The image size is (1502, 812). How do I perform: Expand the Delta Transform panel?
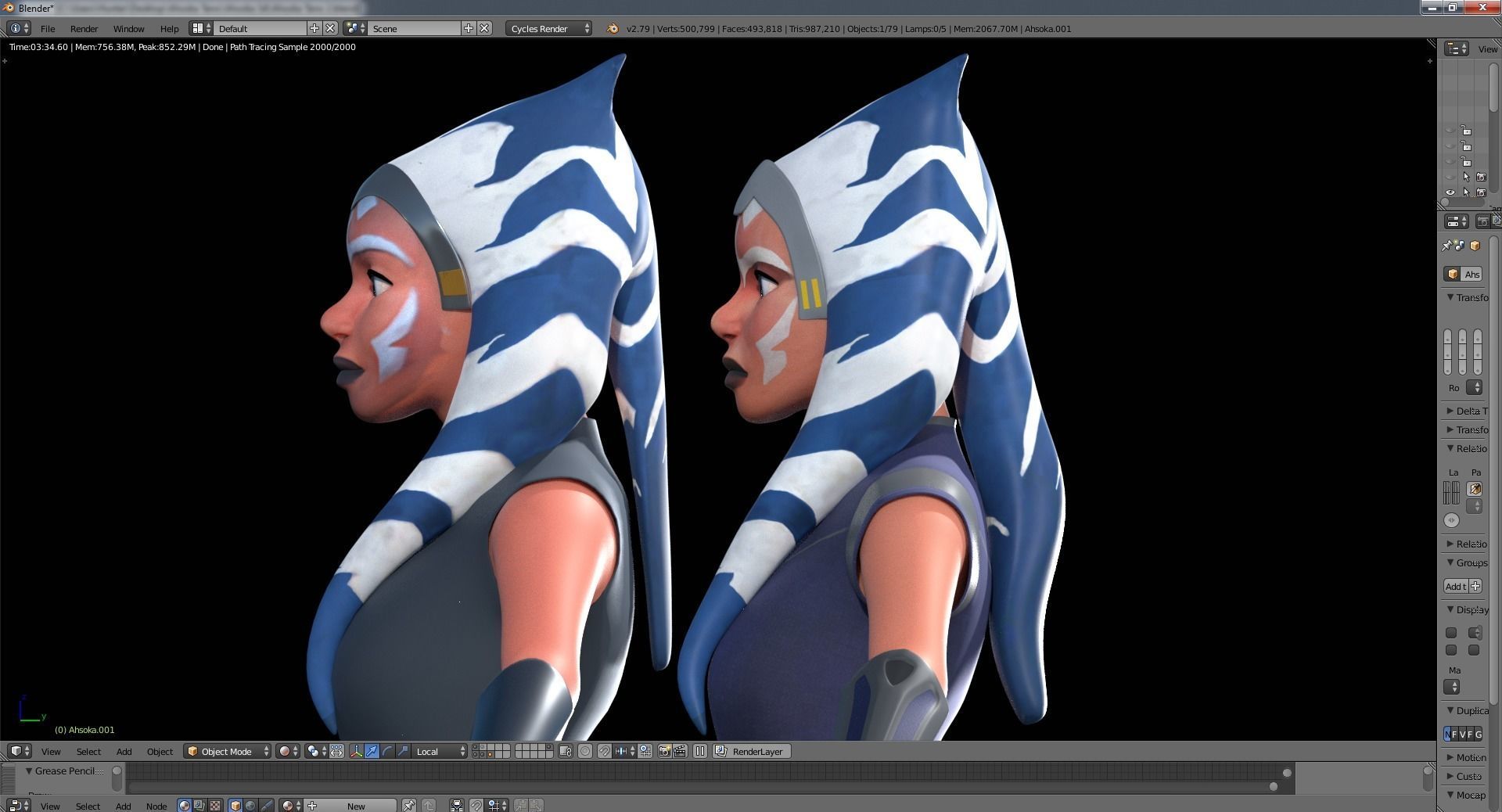pyautogui.click(x=1450, y=411)
